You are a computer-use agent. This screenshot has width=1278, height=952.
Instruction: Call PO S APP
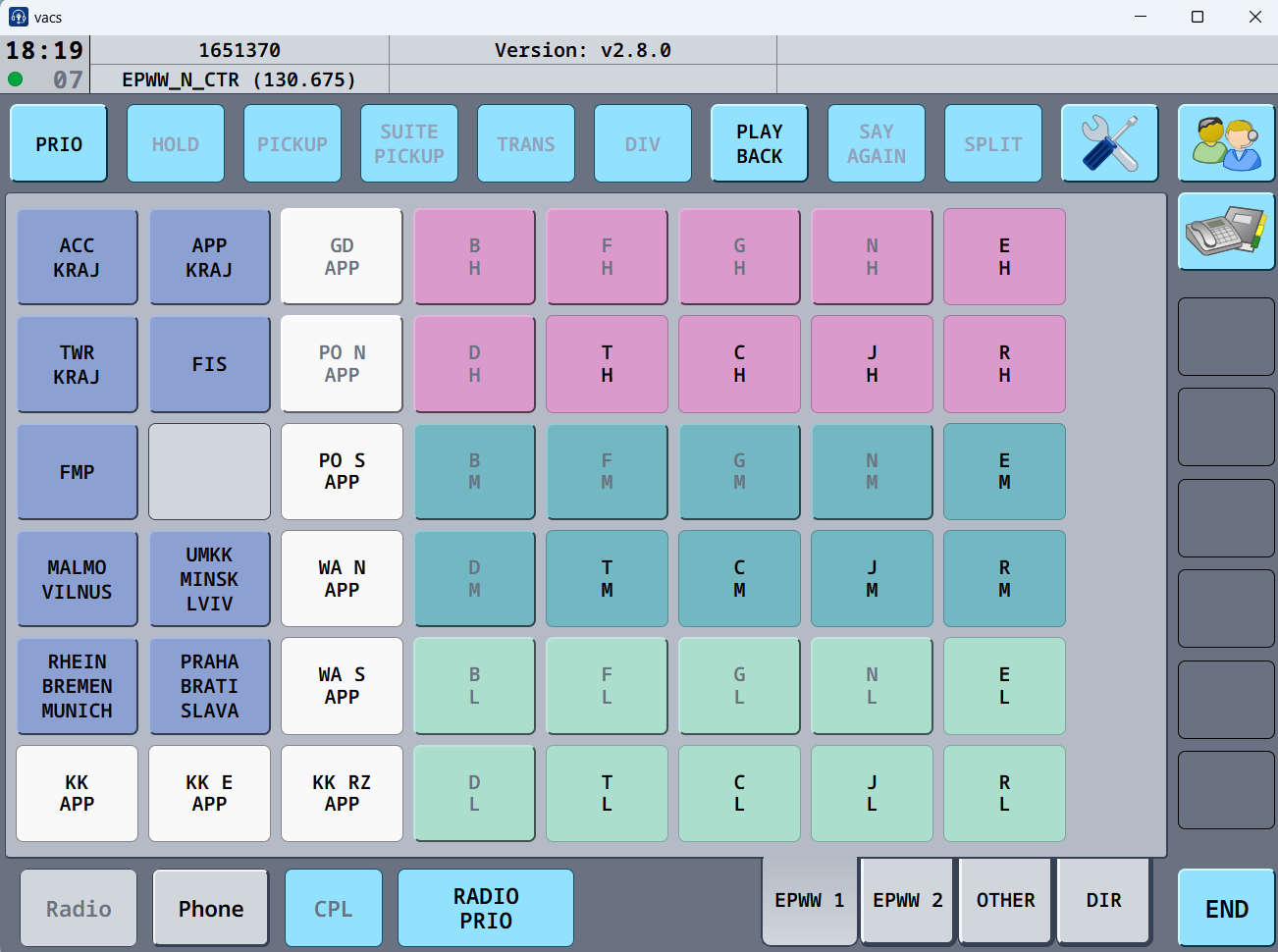coord(343,472)
